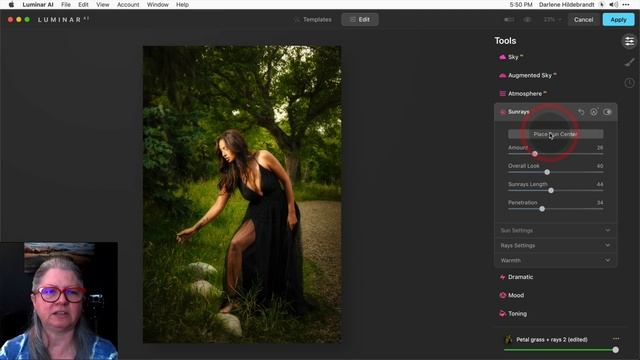Screen dimensions: 640x360
Task: Open the Account menu
Action: click(128, 4)
